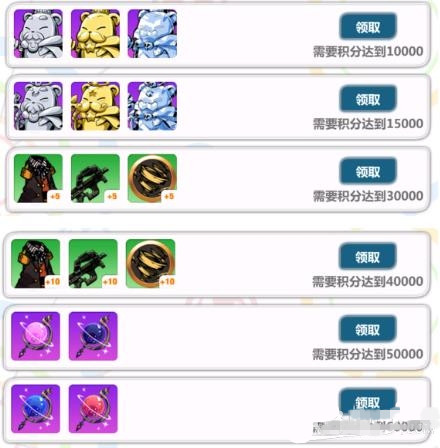The width and height of the screenshot is (440, 448).
Task: Select the ice-blue bear icon in the 10000 row
Action: 152,34
